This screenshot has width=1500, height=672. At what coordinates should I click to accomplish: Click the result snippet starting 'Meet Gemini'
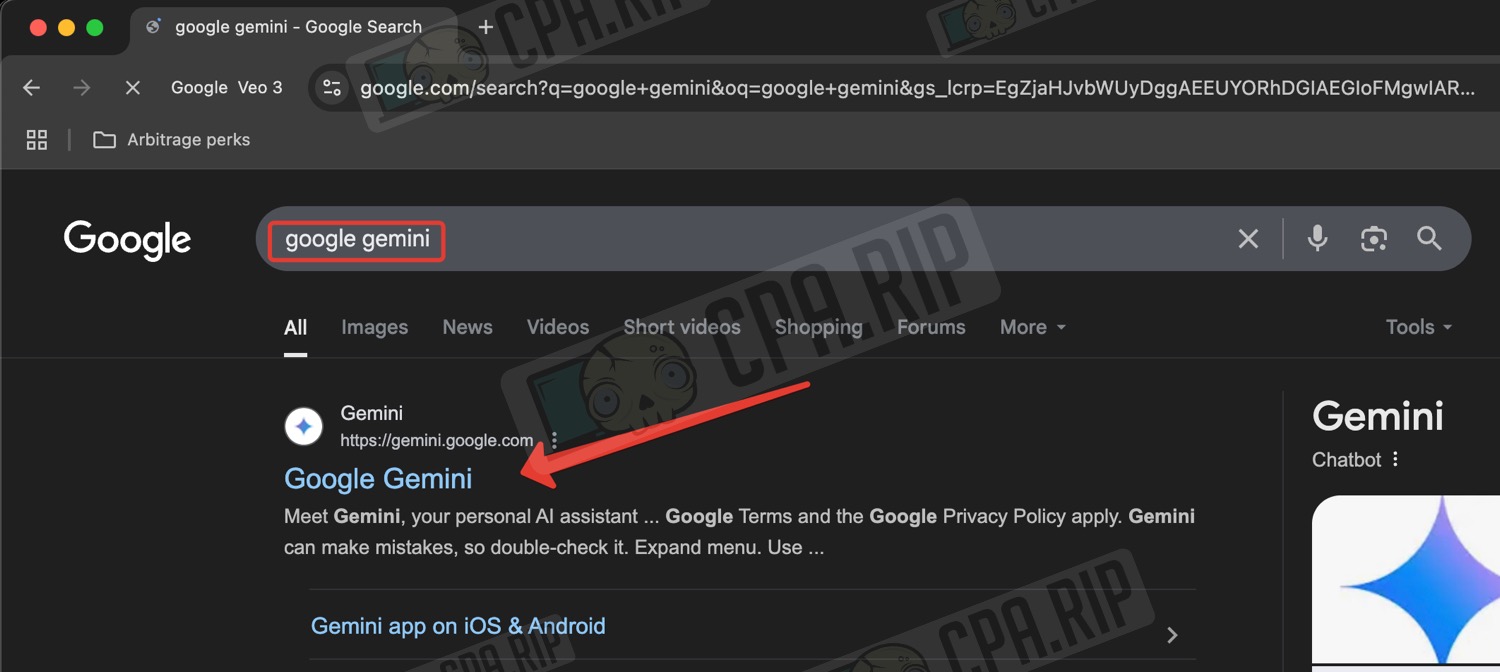[x=739, y=532]
